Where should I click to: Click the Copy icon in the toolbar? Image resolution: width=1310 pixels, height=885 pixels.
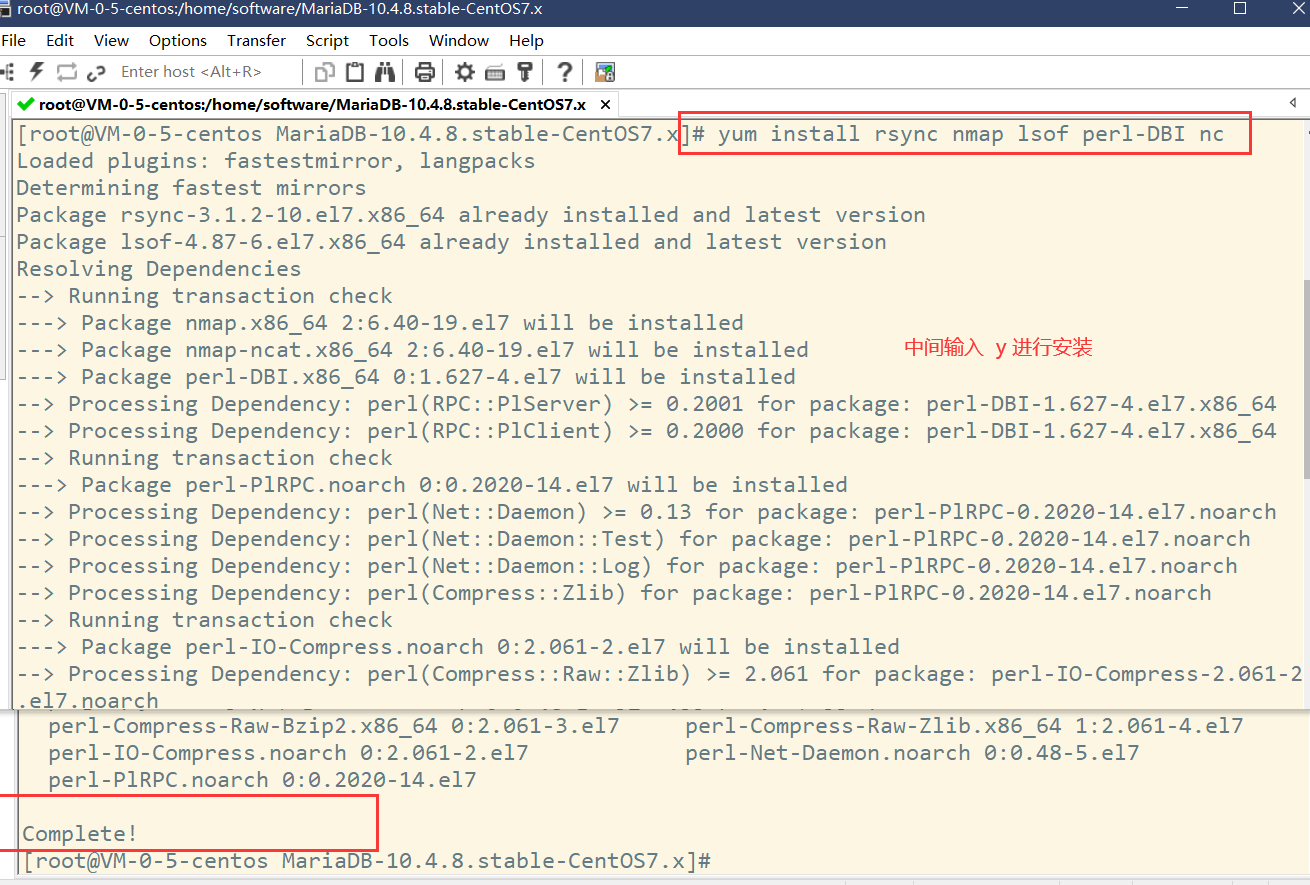pos(325,72)
